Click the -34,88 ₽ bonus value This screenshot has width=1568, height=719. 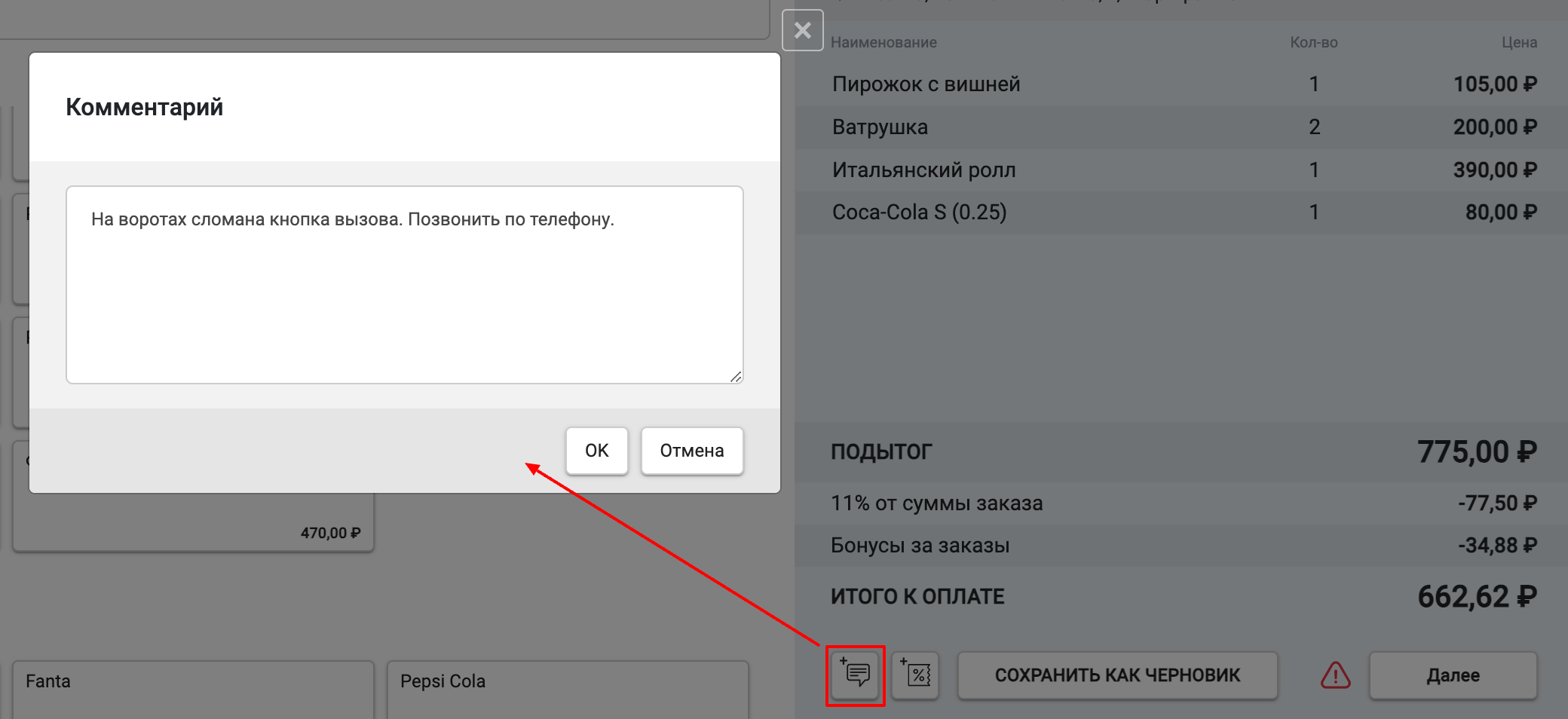click(1497, 546)
